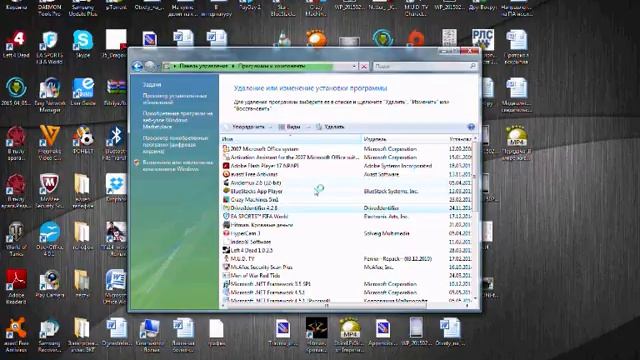Open the Bluetooth File Transfer shortcut
The height and width of the screenshot is (360, 640).
[x=116, y=142]
